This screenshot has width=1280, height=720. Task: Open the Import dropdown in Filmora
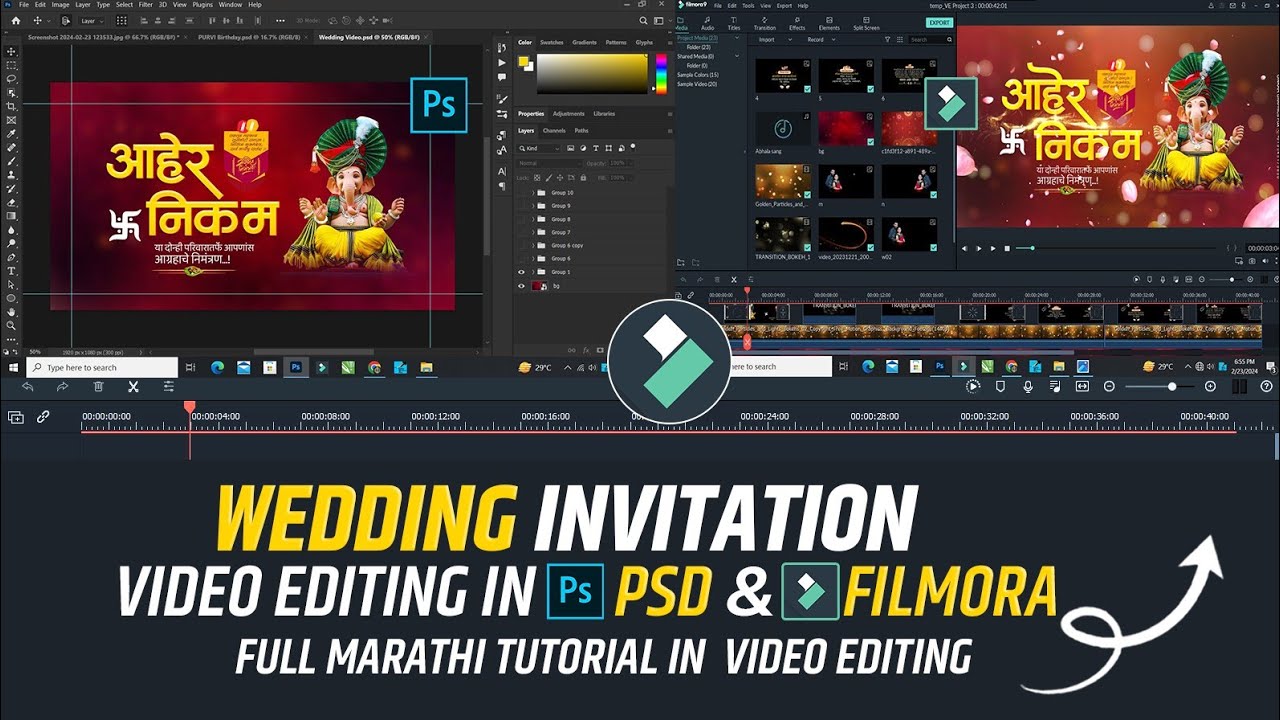(775, 40)
